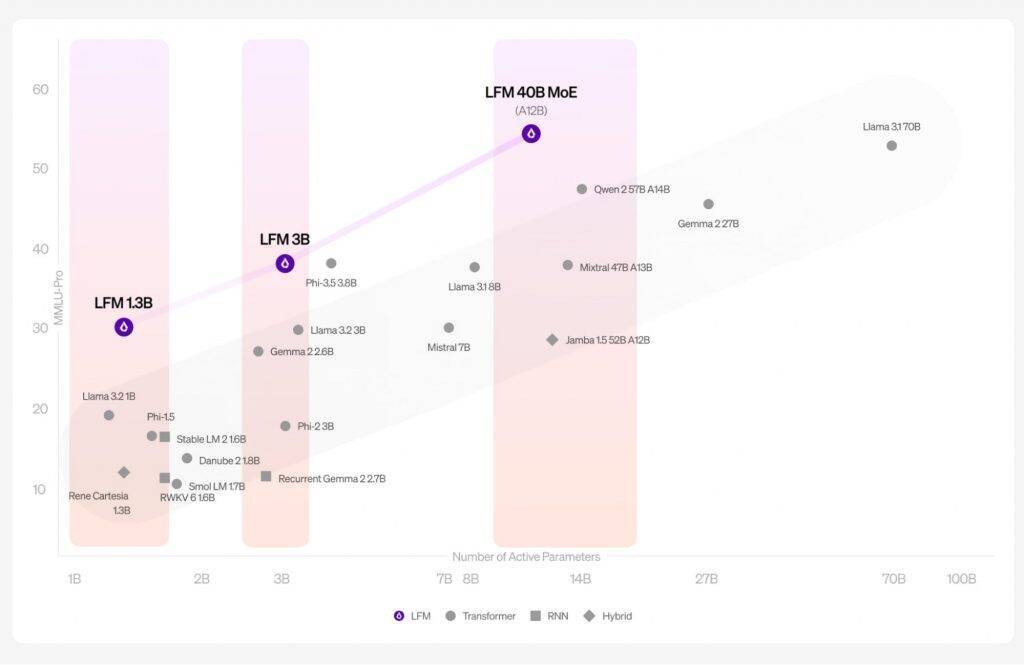1024x665 pixels.
Task: Click the Danube 2 1.8B data point
Action: (x=187, y=459)
